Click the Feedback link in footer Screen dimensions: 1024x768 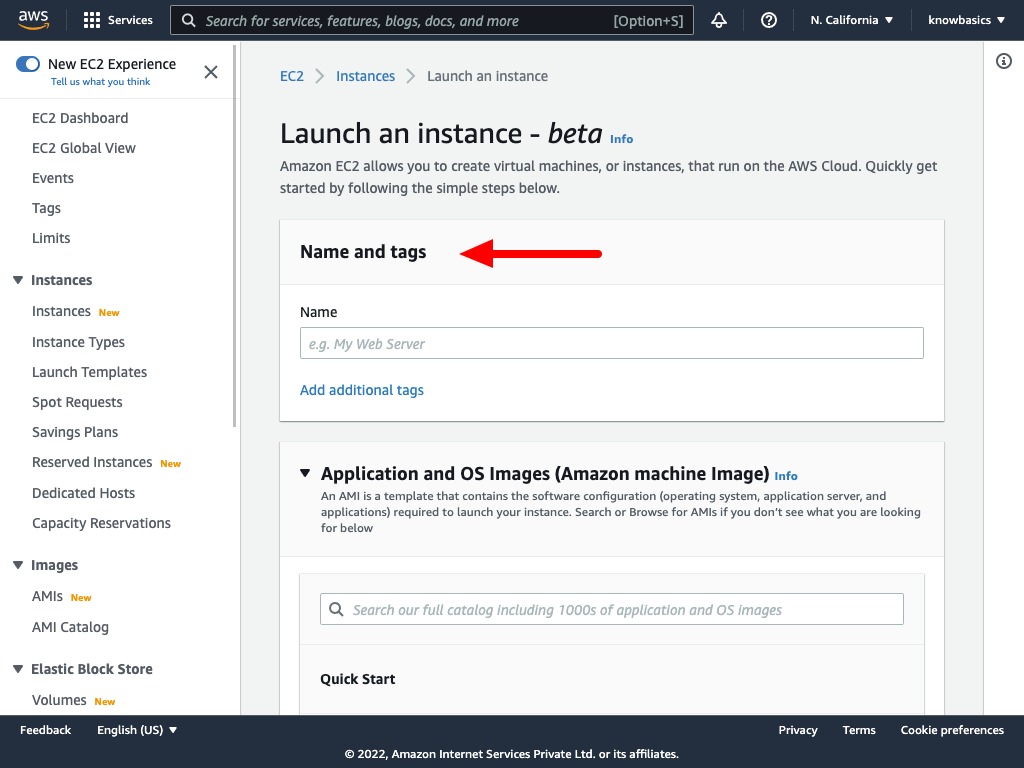pos(45,730)
